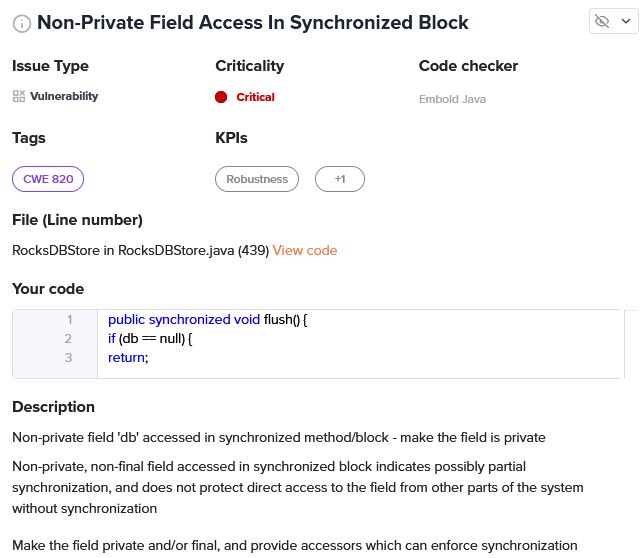Click the info icon beside the issue title

pos(21,23)
